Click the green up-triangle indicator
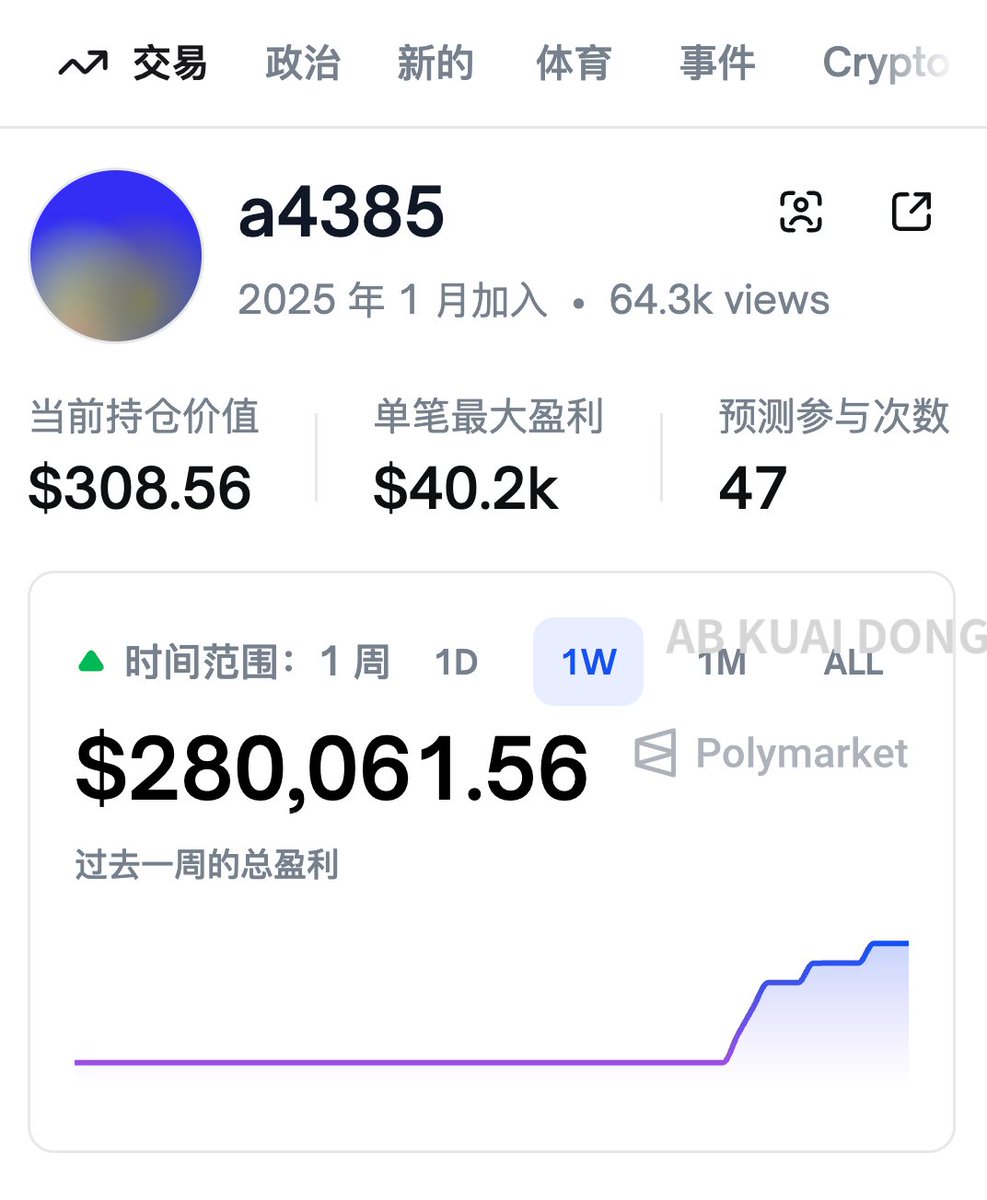Viewport: 987px width, 1200px height. click(92, 661)
